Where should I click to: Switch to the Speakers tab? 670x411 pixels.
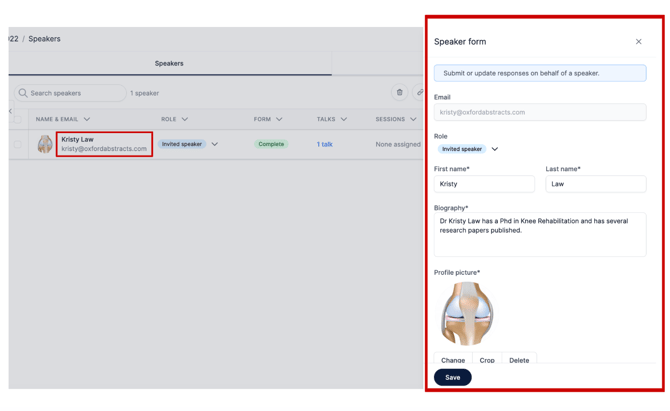point(169,63)
